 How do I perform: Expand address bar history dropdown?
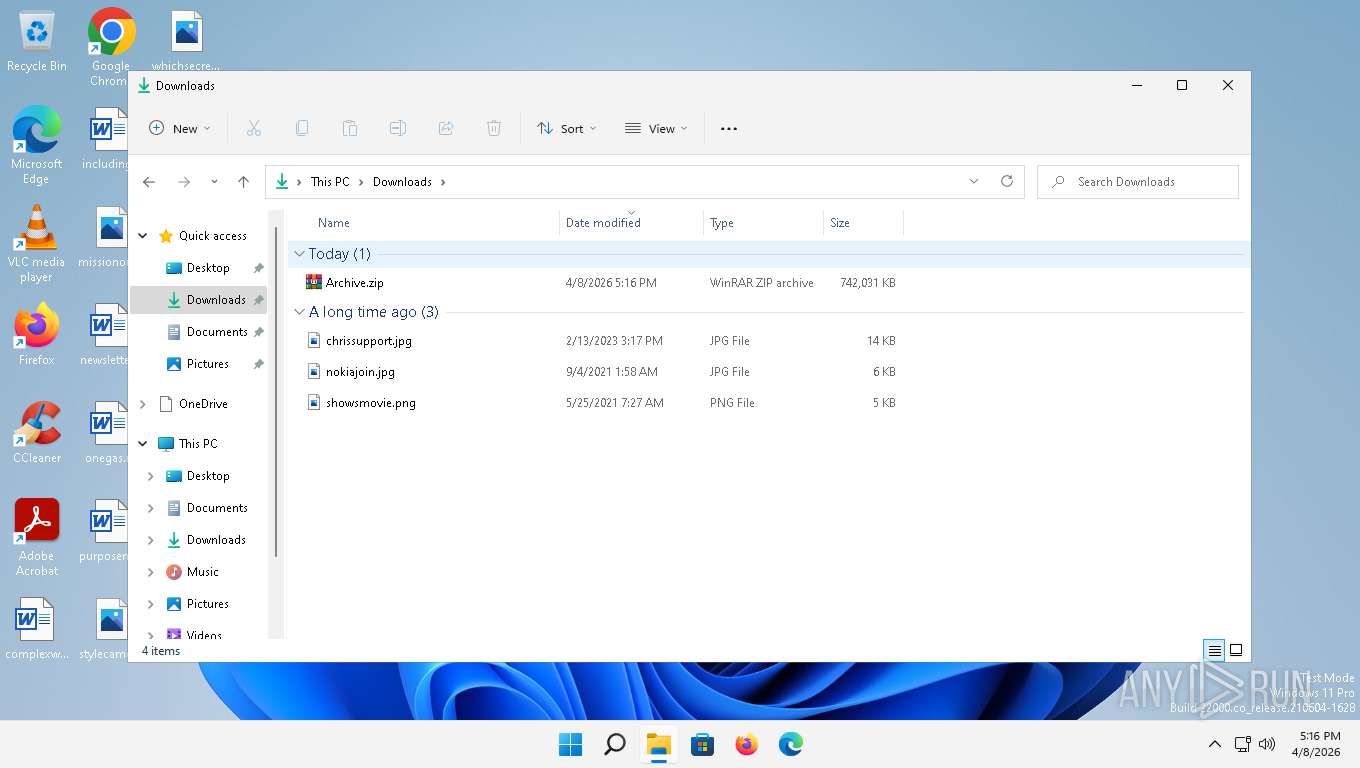pyautogui.click(x=974, y=182)
